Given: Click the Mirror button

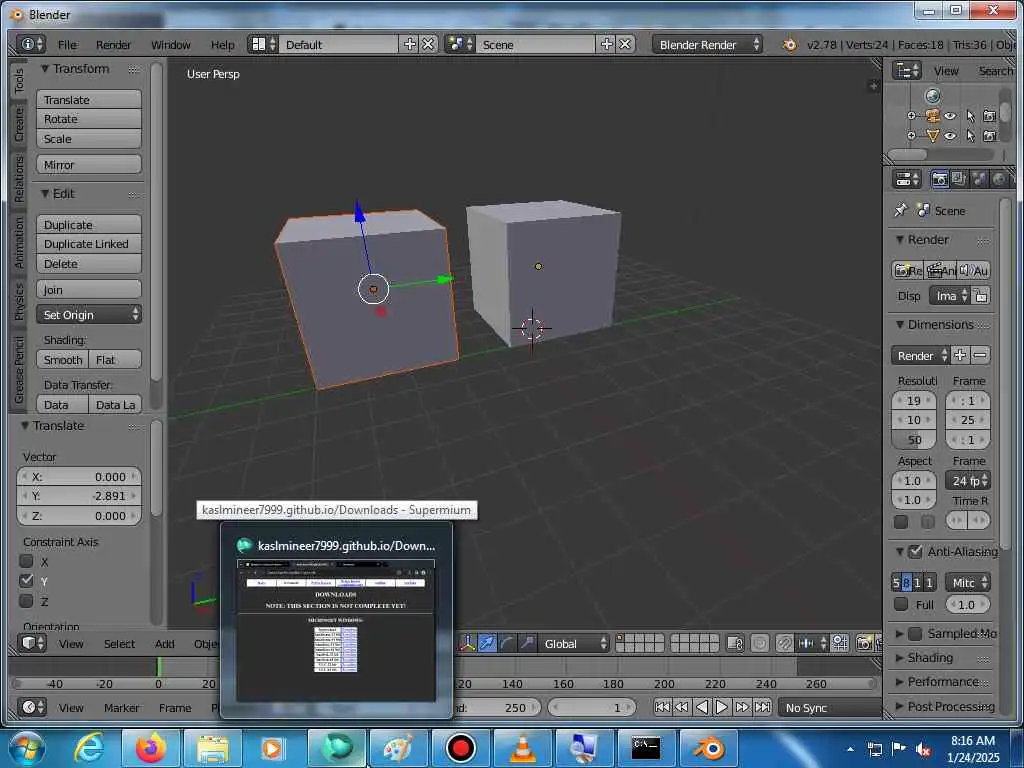Looking at the screenshot, I should 89,165.
